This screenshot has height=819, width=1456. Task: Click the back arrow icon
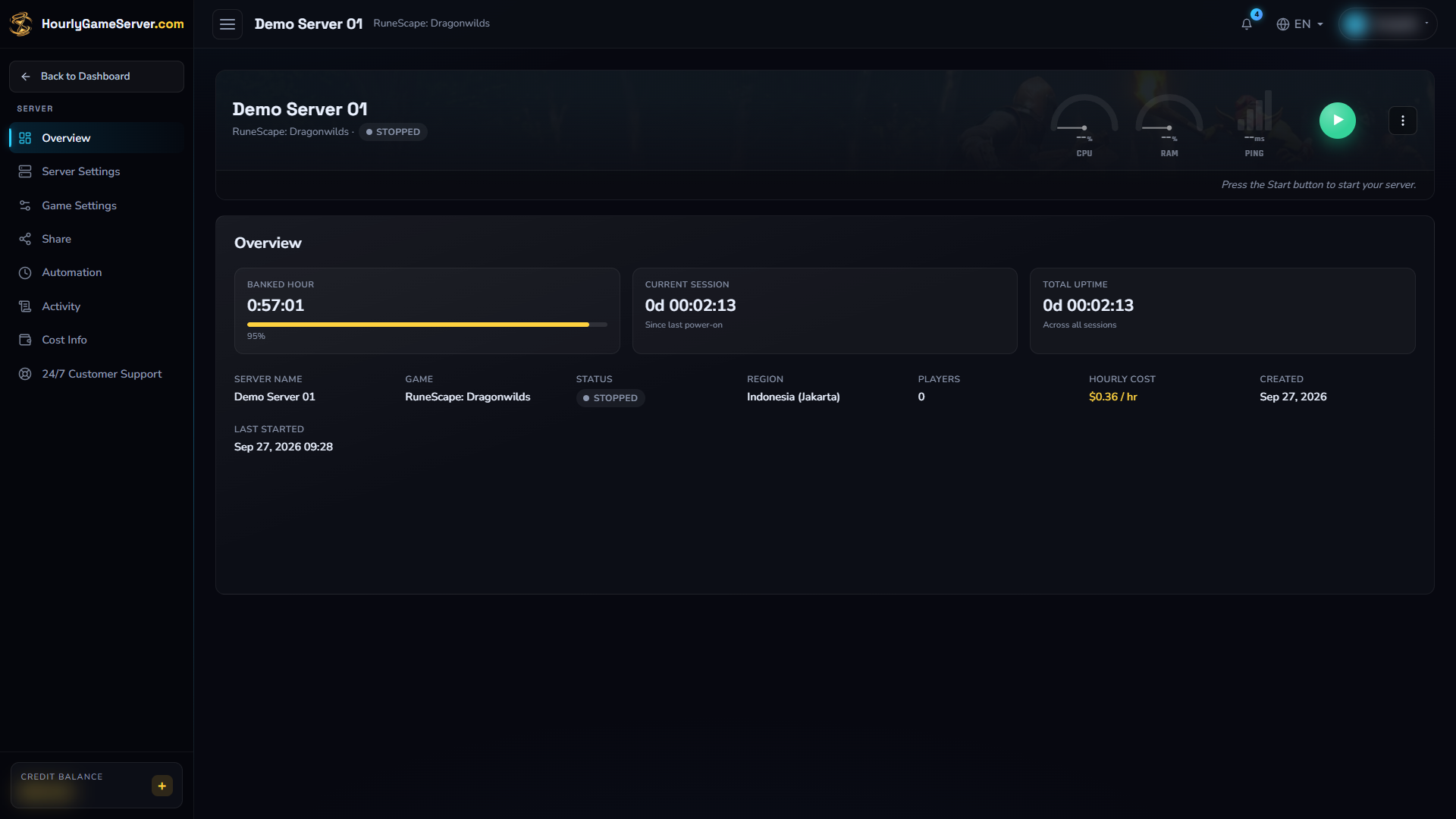pyautogui.click(x=26, y=77)
